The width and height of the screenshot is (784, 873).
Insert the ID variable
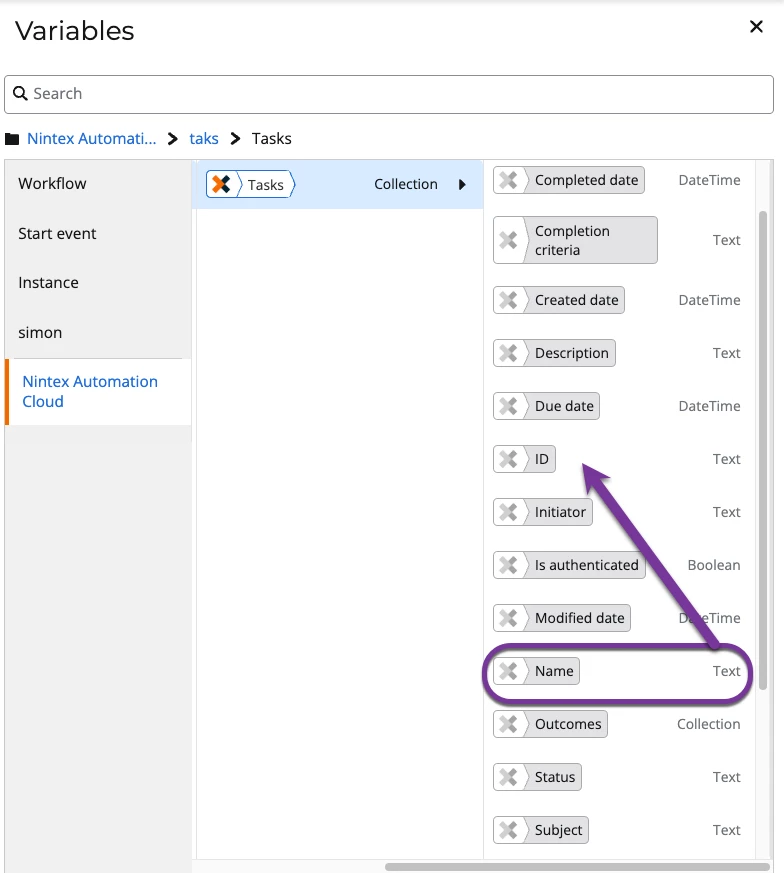click(524, 459)
